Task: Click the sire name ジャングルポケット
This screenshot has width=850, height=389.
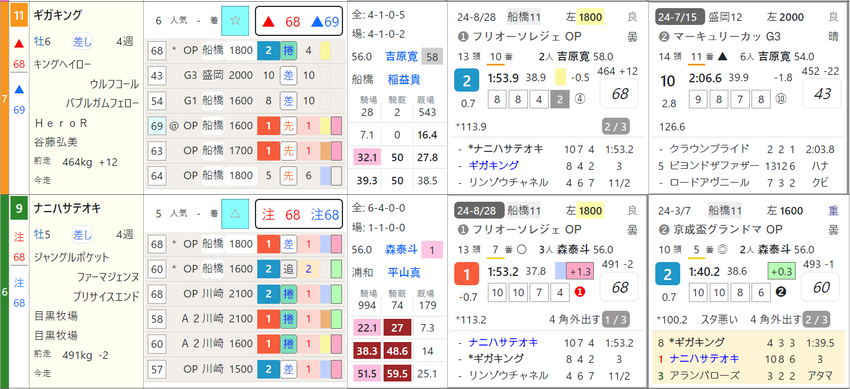Action: 72,256
